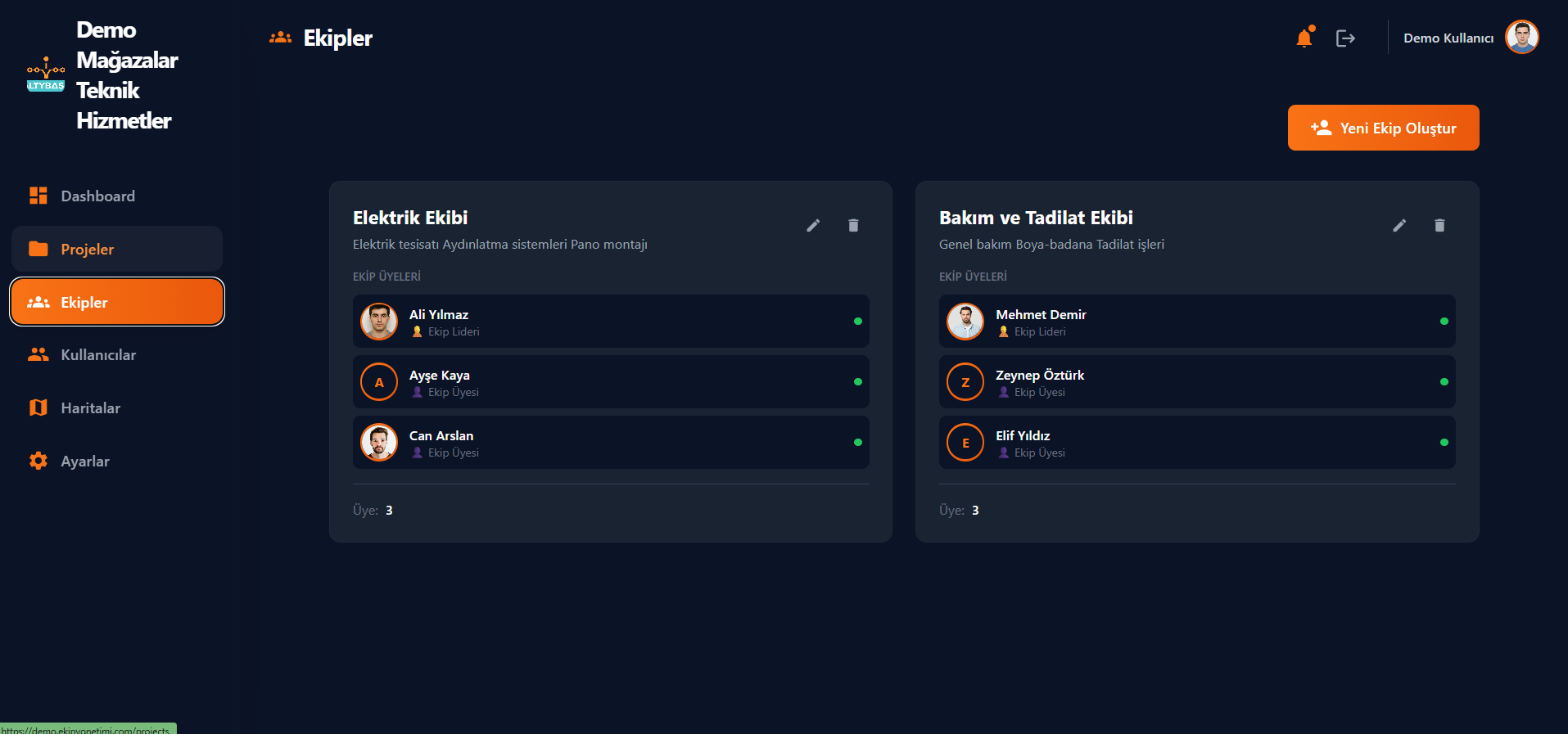Click Demo Kullanıcı name in header

coord(1448,38)
